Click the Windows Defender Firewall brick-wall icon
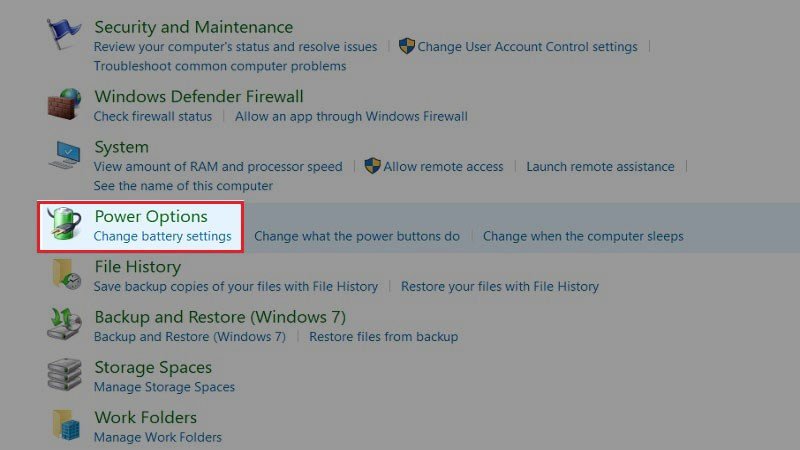The image size is (800, 450). 64,104
